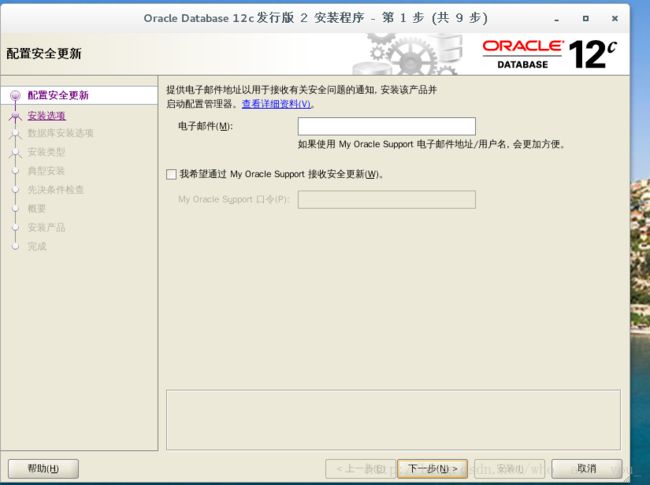Image resolution: width=650 pixels, height=485 pixels.
Task: Select 典型安装 step in sidebar
Action: (46, 171)
